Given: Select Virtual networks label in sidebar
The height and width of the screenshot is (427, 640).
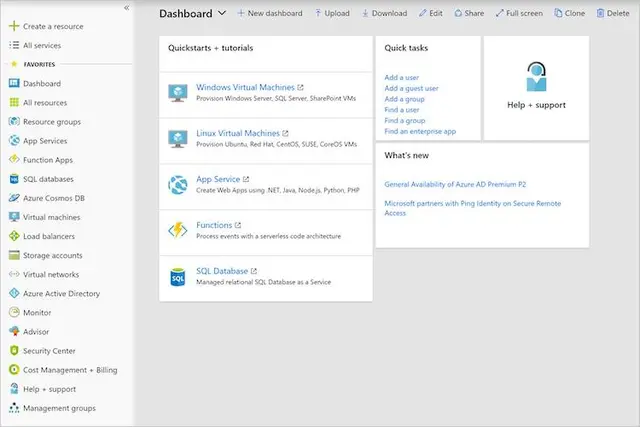Looking at the screenshot, I should click(51, 274).
